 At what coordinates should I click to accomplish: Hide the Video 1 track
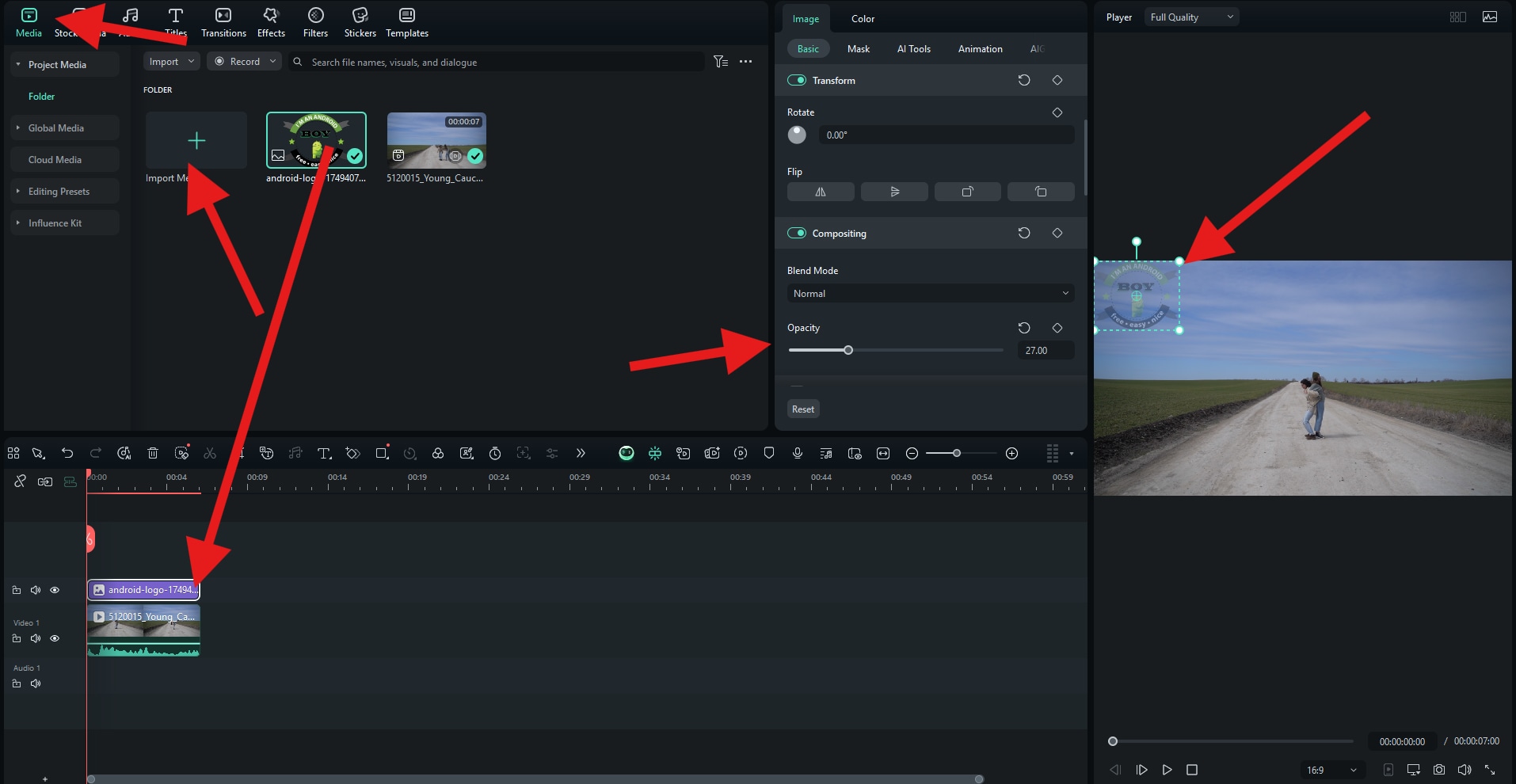tap(55, 638)
